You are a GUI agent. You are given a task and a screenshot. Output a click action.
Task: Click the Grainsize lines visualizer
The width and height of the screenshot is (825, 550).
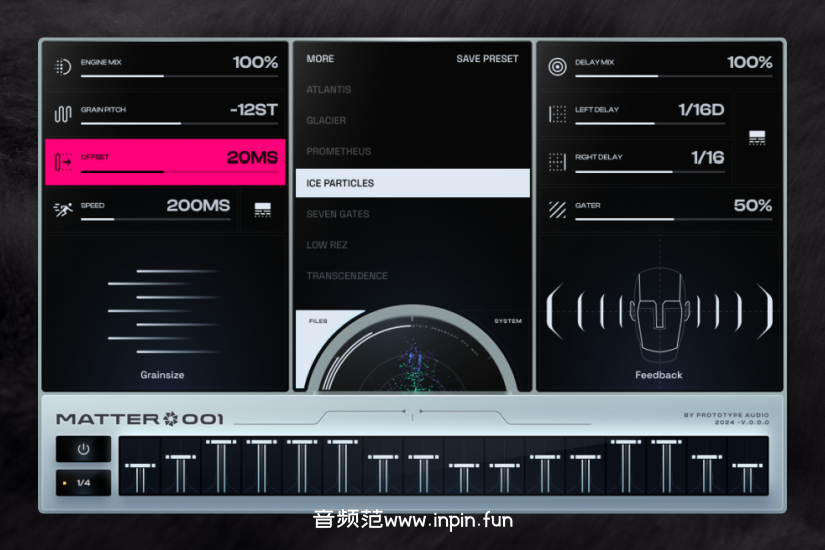[x=164, y=311]
